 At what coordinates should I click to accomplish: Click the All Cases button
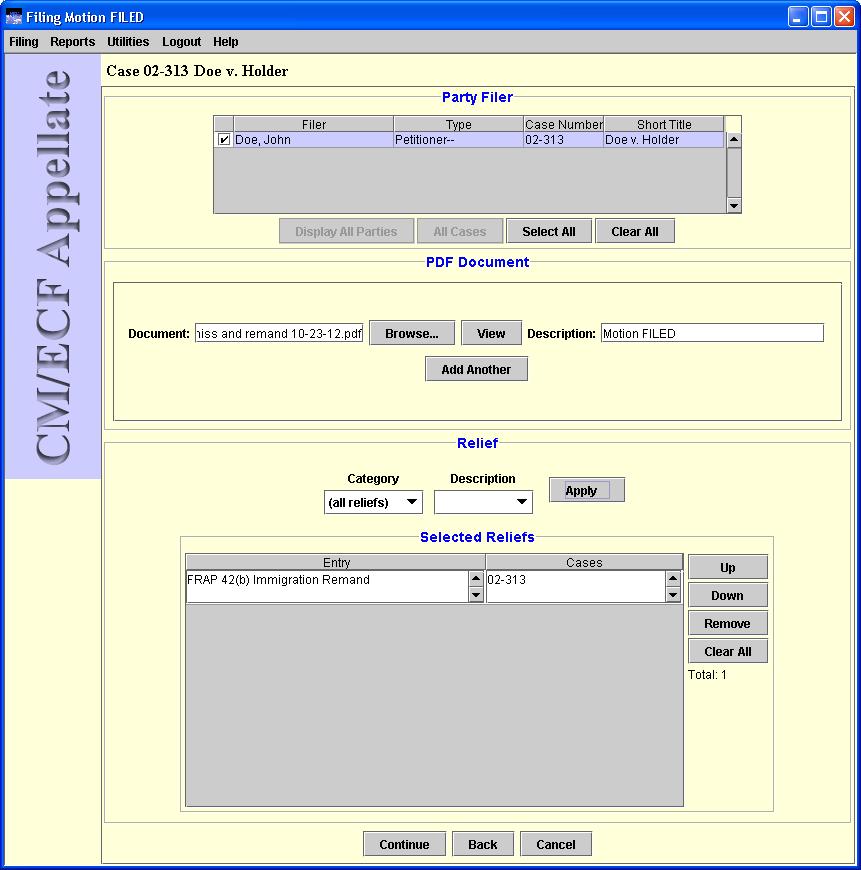(x=460, y=231)
